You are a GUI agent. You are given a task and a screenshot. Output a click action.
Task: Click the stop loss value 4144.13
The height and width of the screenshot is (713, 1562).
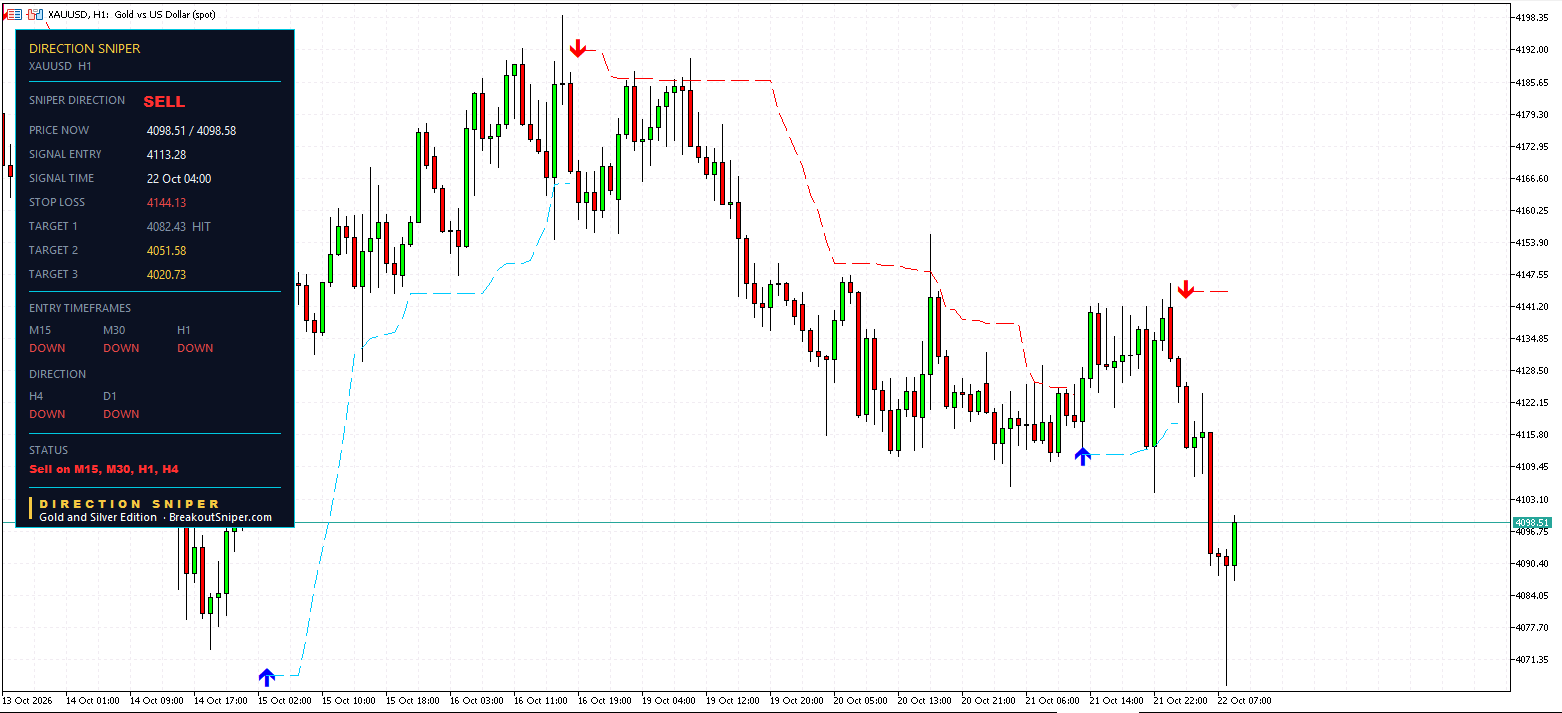tap(166, 202)
